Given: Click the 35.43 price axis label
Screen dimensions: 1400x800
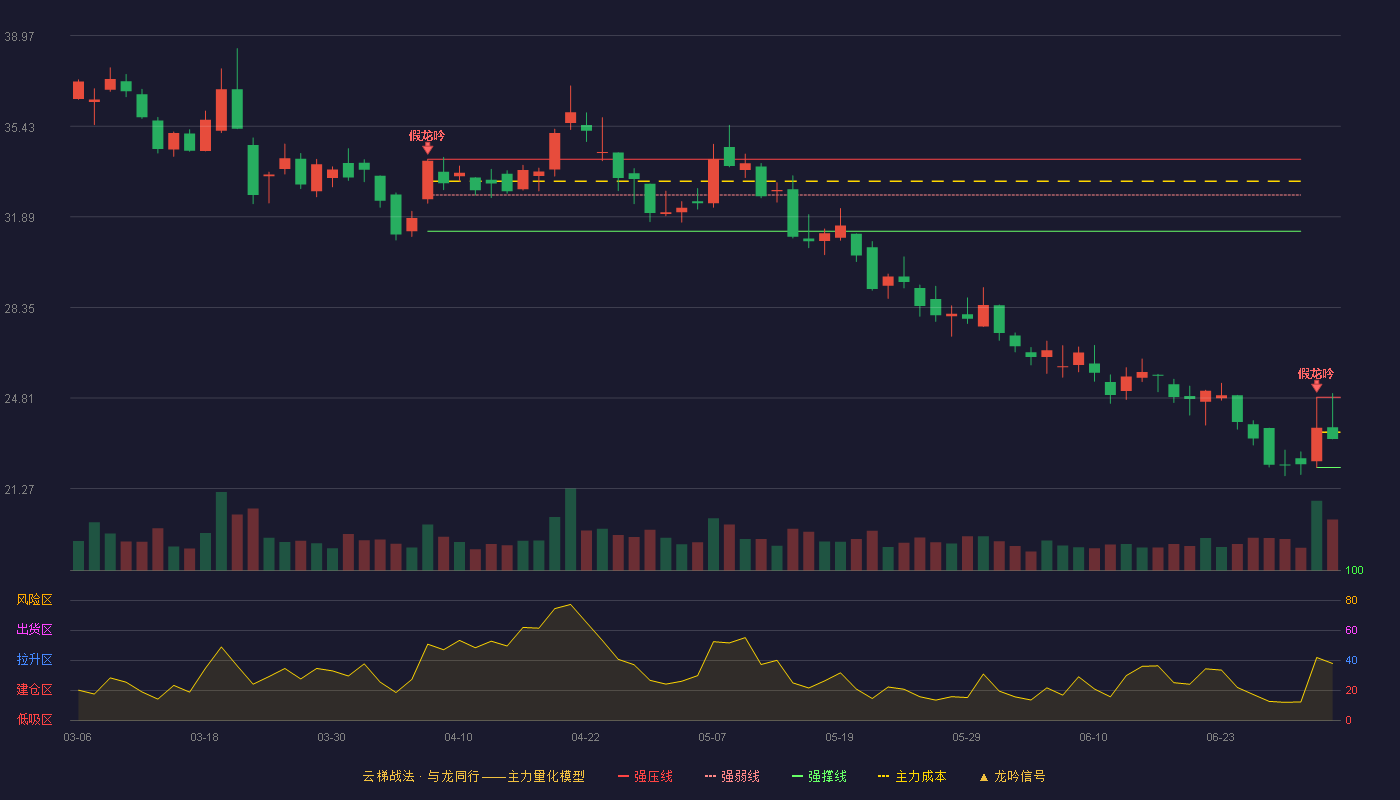Looking at the screenshot, I should [19, 127].
